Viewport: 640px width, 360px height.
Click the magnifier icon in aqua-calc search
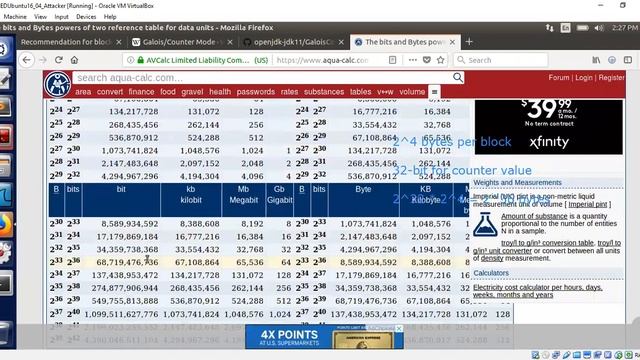click(458, 78)
